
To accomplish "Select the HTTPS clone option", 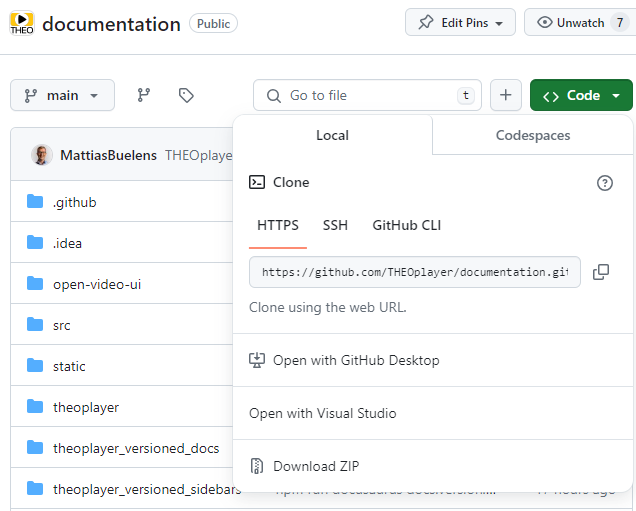I will click(278, 225).
